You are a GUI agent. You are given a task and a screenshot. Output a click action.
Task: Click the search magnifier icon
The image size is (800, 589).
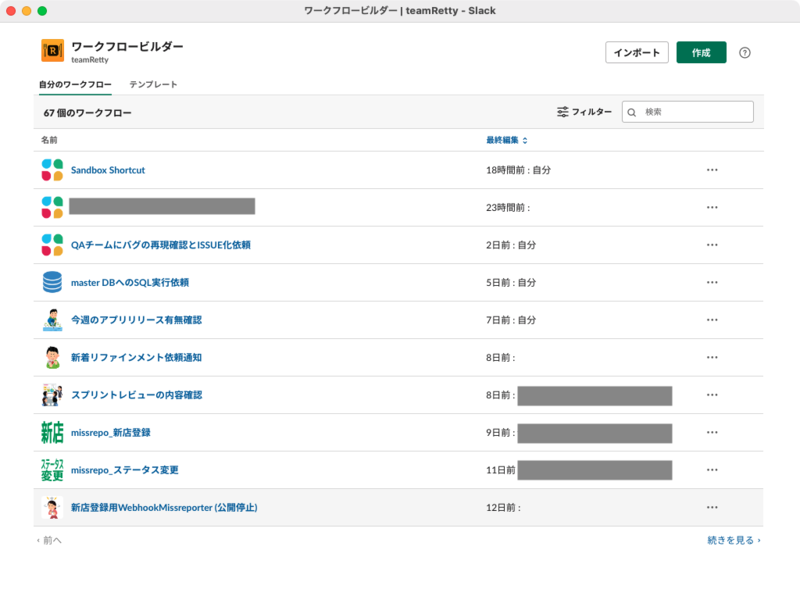pyautogui.click(x=632, y=112)
